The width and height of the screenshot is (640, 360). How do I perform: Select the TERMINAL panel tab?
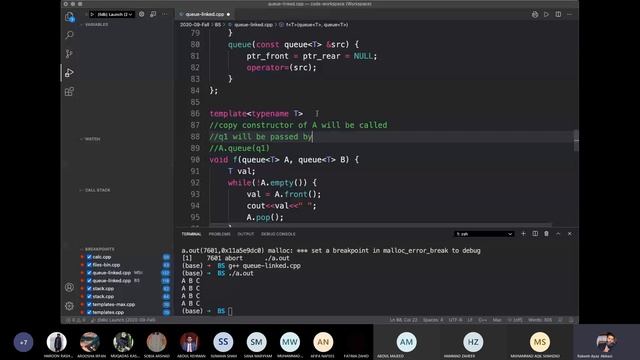(x=191, y=234)
